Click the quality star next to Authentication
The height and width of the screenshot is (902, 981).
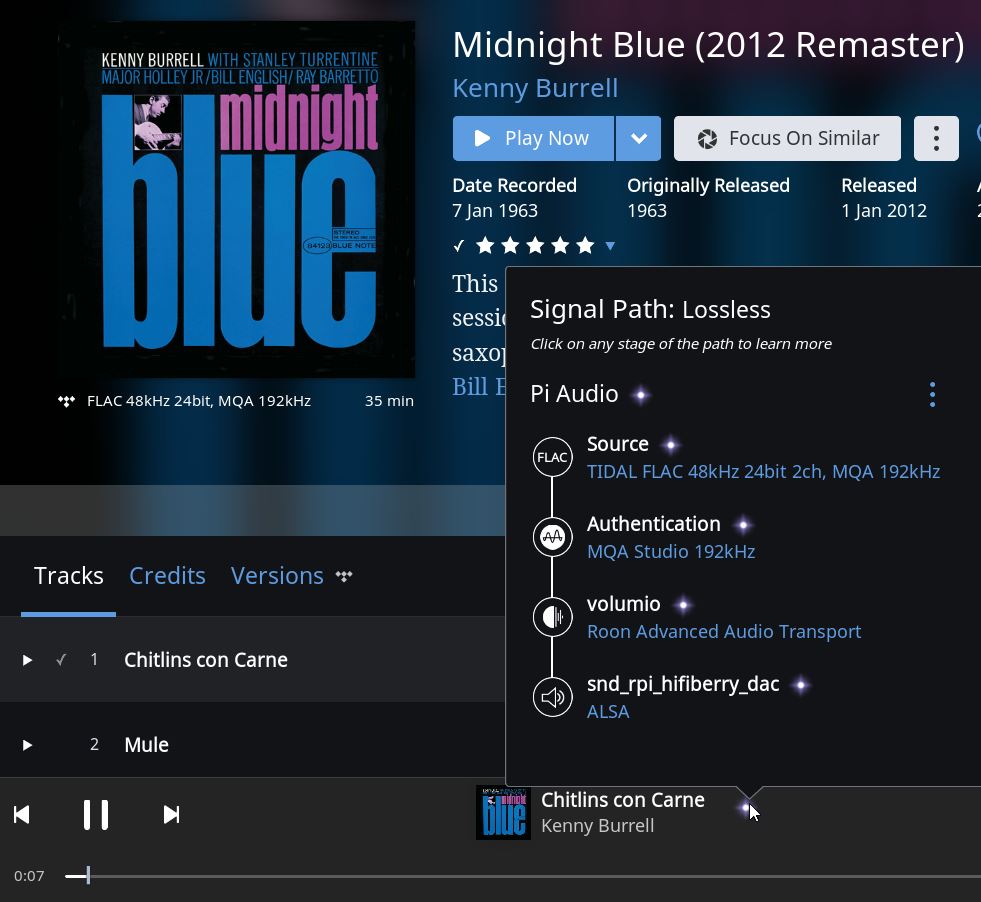[x=743, y=525]
